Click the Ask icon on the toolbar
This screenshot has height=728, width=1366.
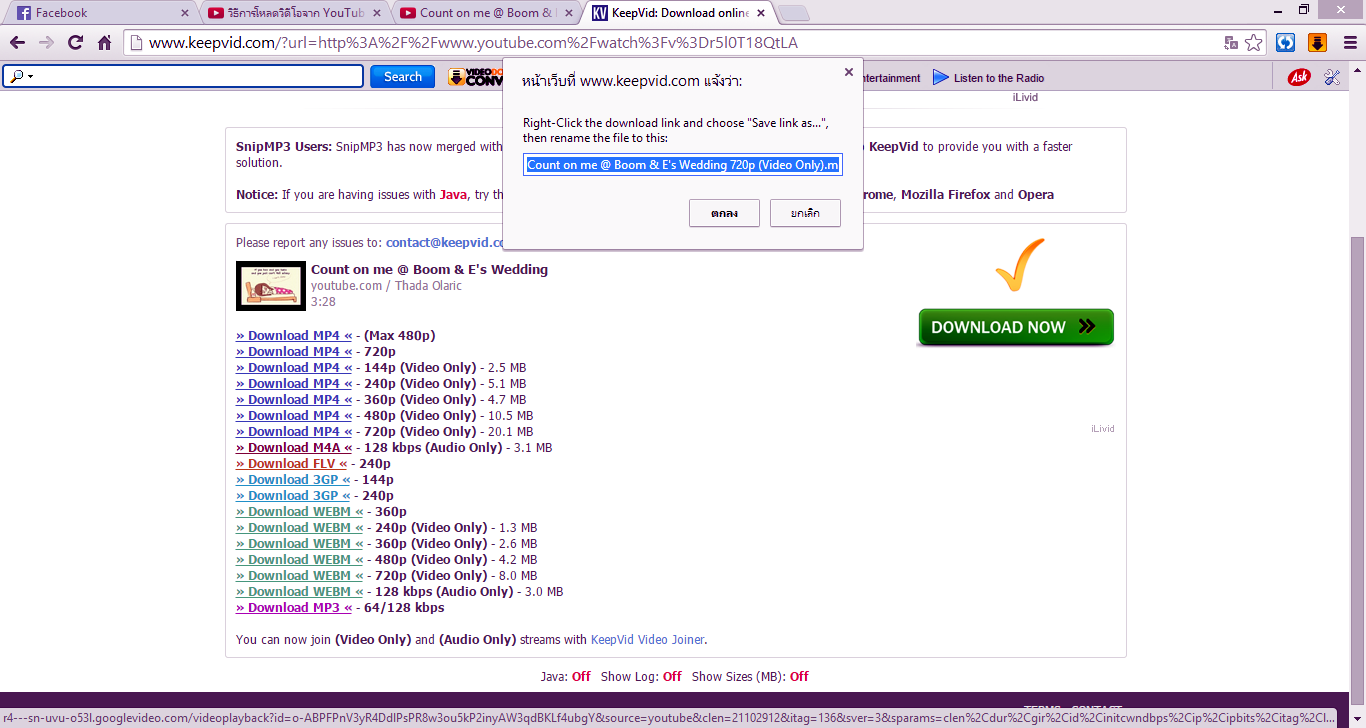(1297, 76)
